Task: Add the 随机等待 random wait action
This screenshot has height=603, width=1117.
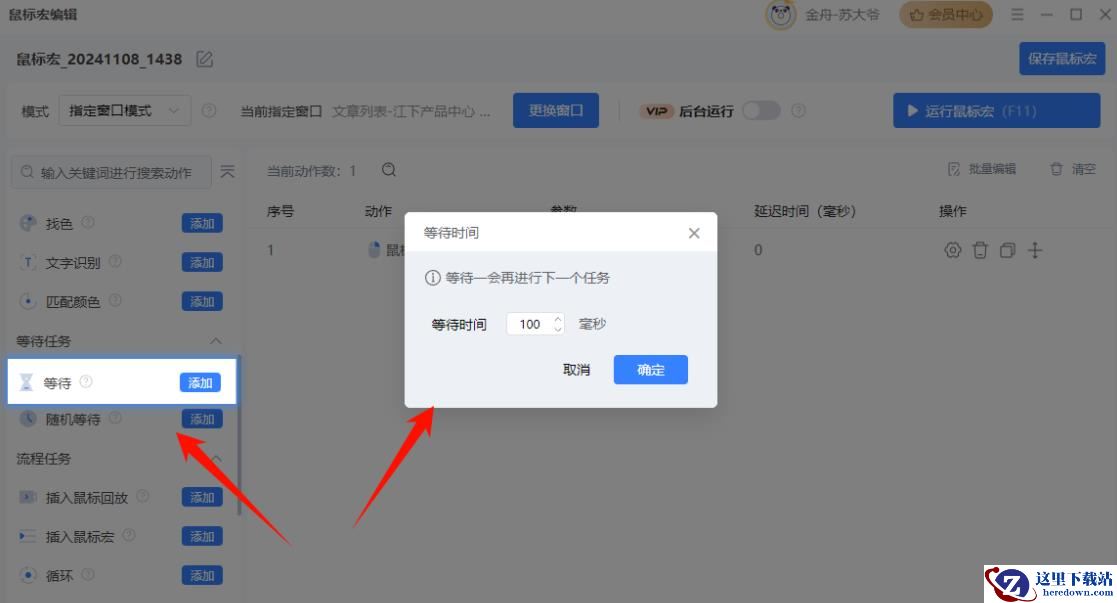Action: pos(202,419)
